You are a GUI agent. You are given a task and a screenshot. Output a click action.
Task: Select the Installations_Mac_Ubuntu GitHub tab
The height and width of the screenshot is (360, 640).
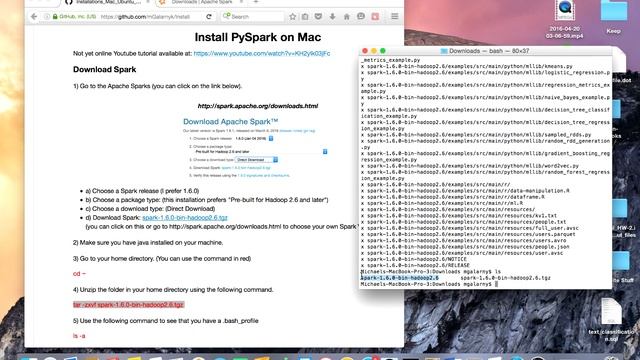(x=109, y=2)
